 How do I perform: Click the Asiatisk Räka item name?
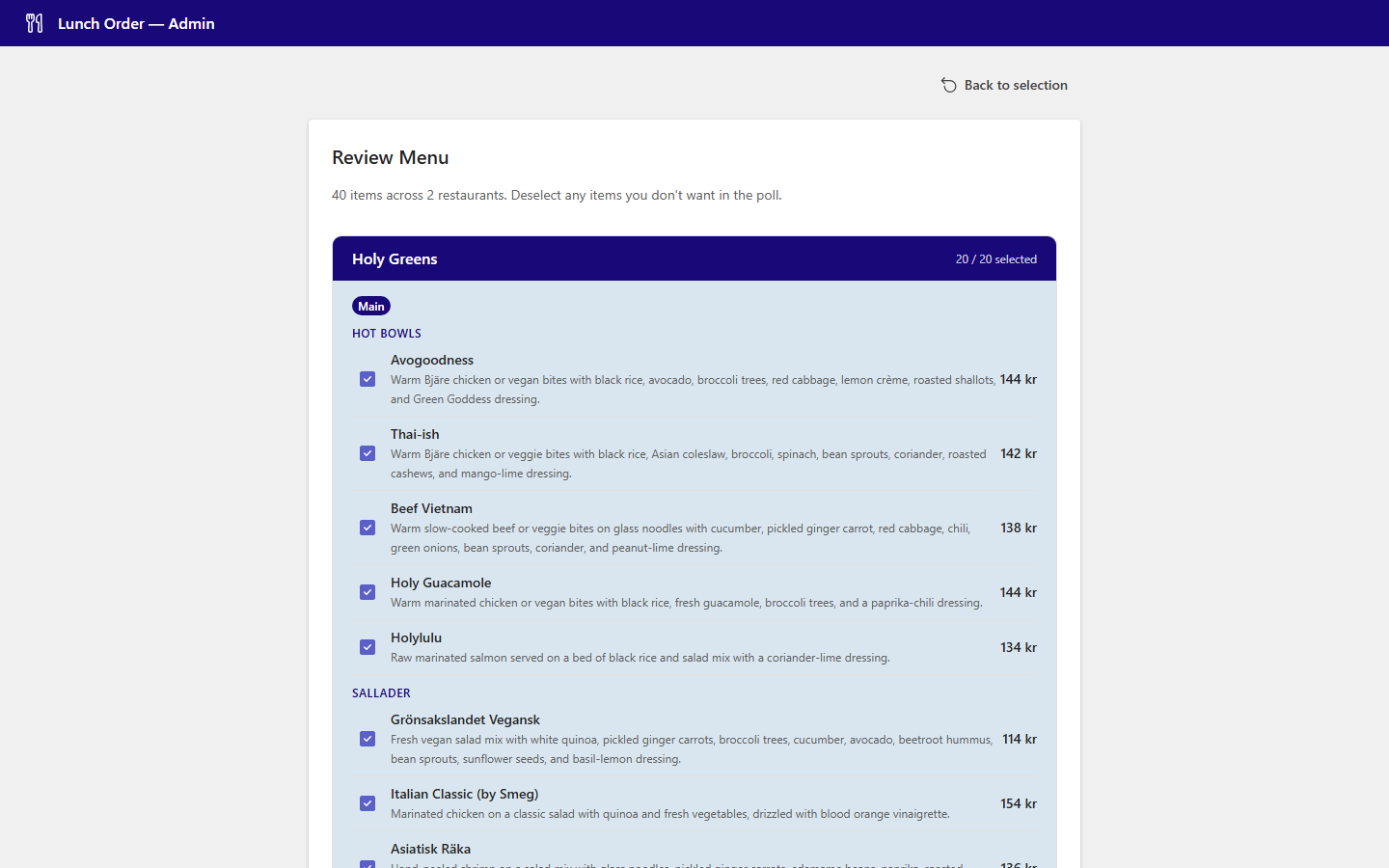pos(430,849)
